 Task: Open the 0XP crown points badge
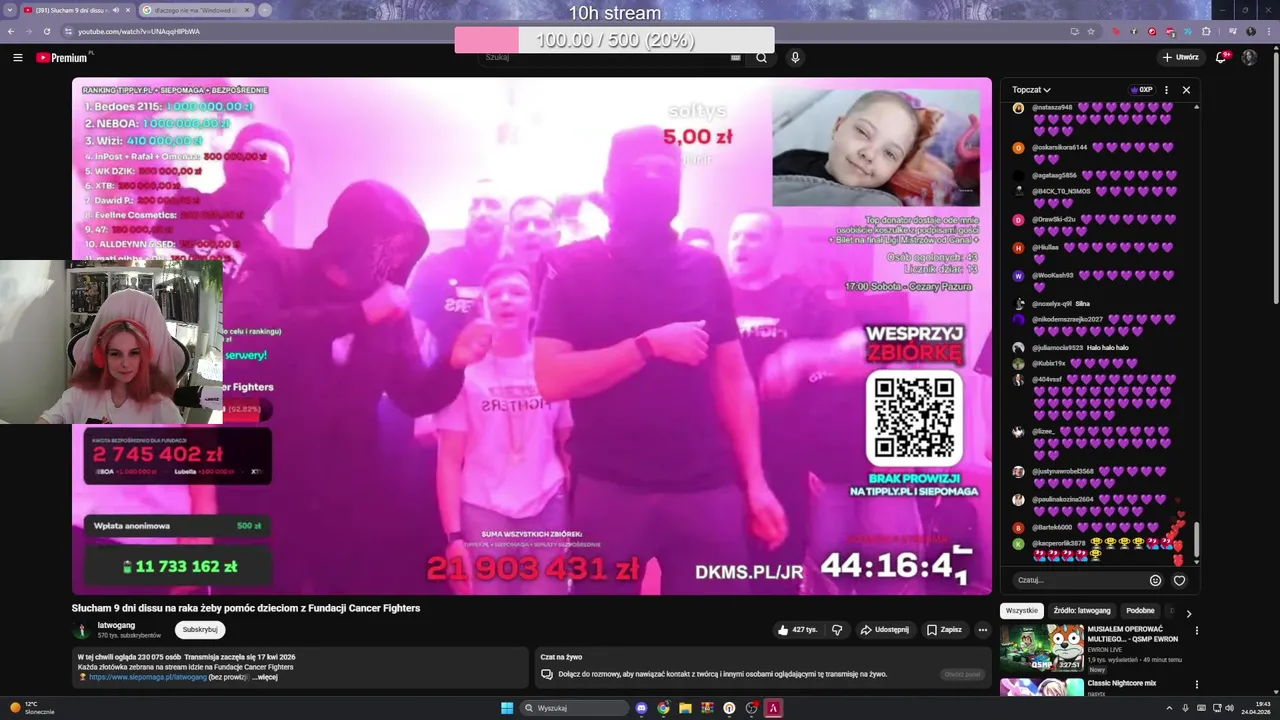pyautogui.click(x=1141, y=89)
